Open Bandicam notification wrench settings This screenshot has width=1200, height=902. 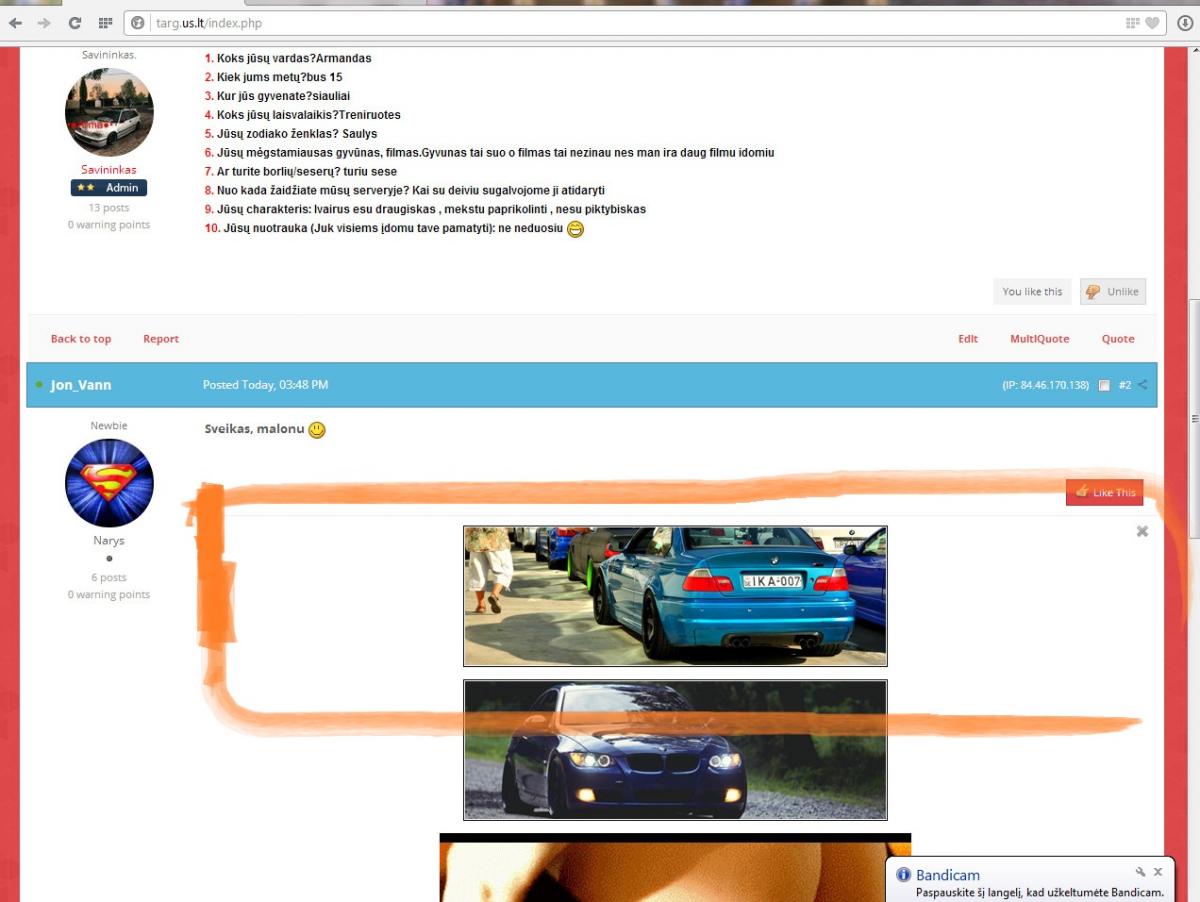1140,872
